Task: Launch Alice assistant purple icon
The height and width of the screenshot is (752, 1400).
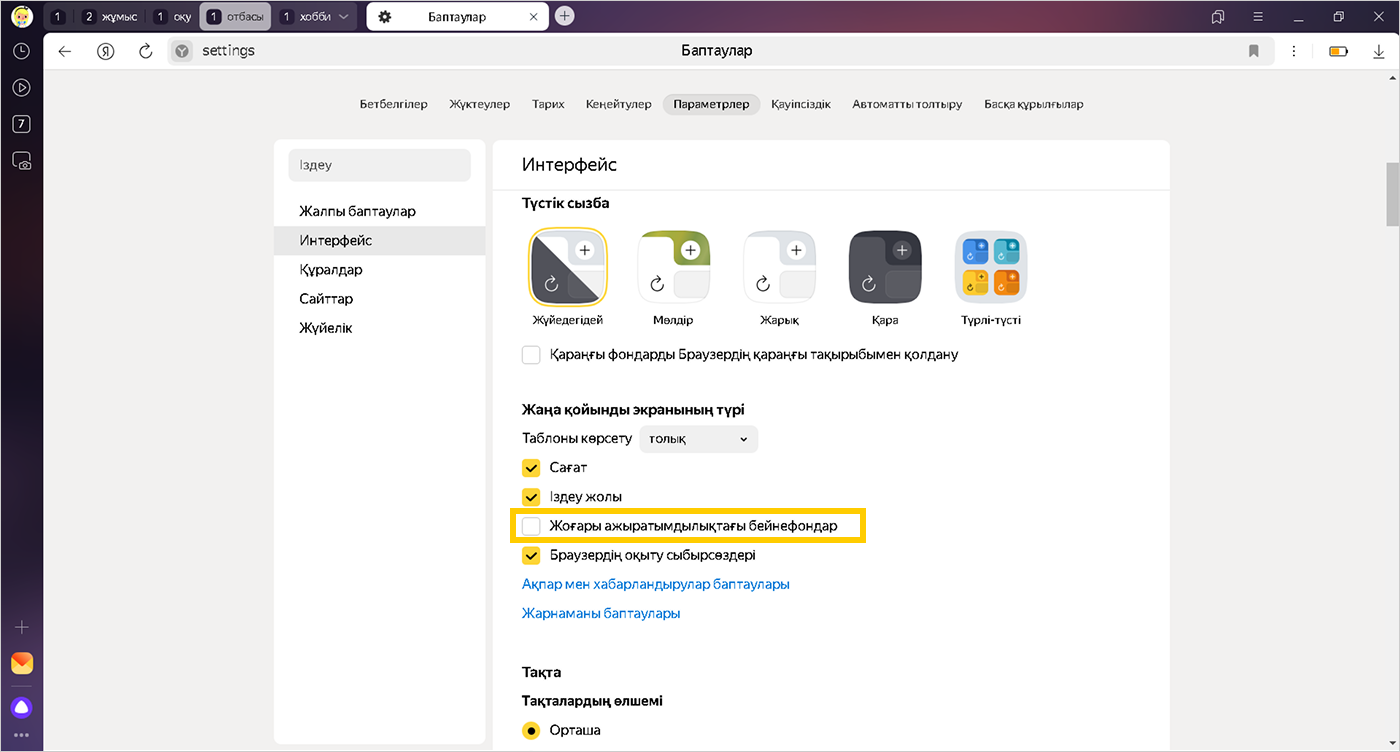Action: point(21,708)
